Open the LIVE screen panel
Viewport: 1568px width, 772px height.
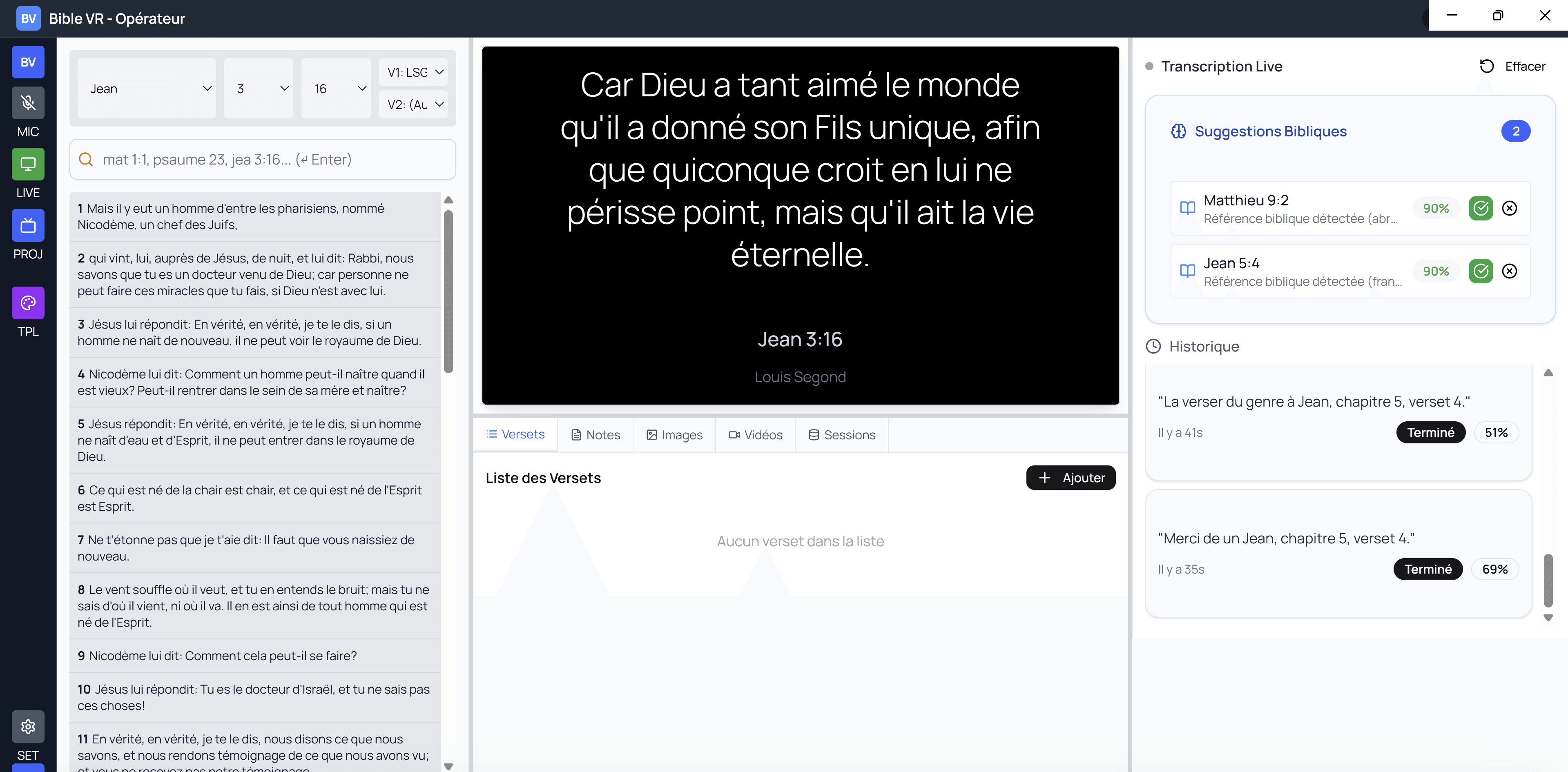(27, 164)
